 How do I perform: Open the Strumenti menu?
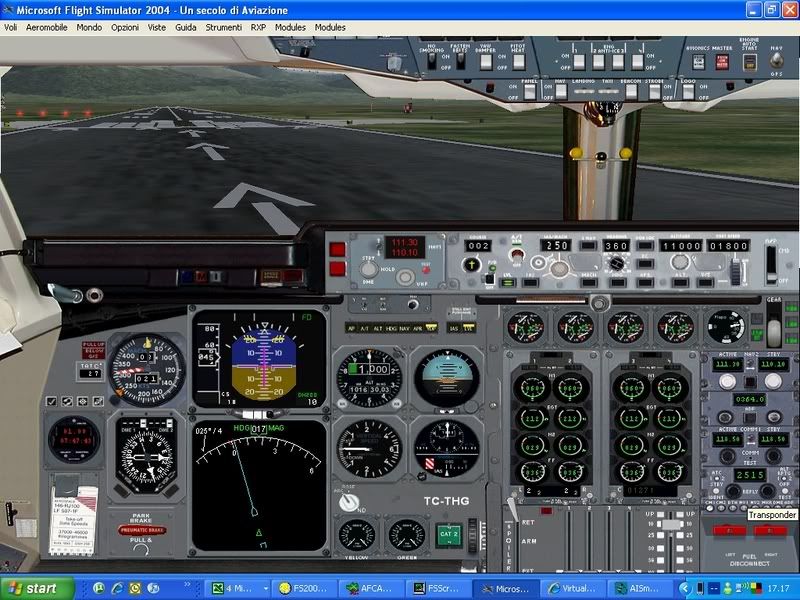223,28
